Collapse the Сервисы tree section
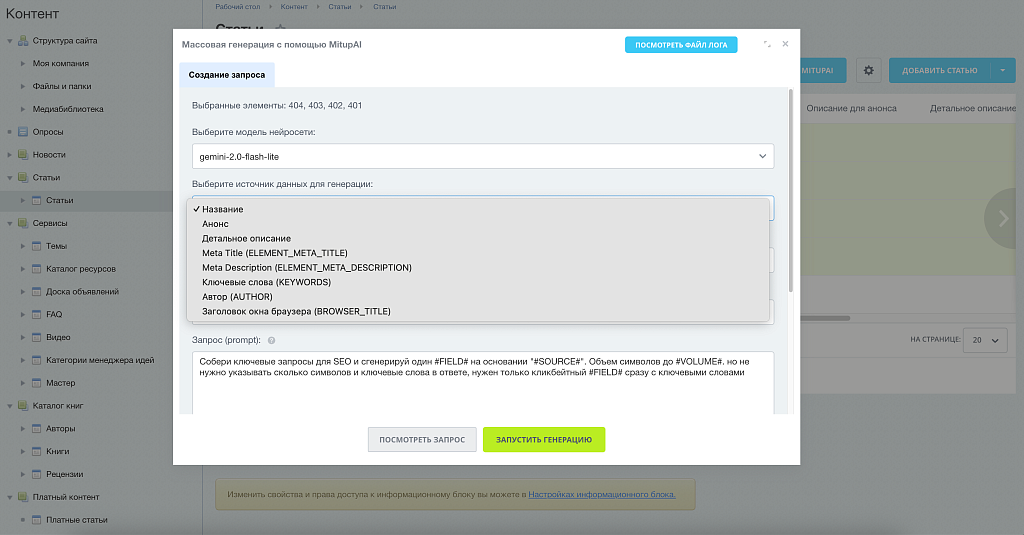Viewport: 1024px width, 535px height. click(9, 223)
